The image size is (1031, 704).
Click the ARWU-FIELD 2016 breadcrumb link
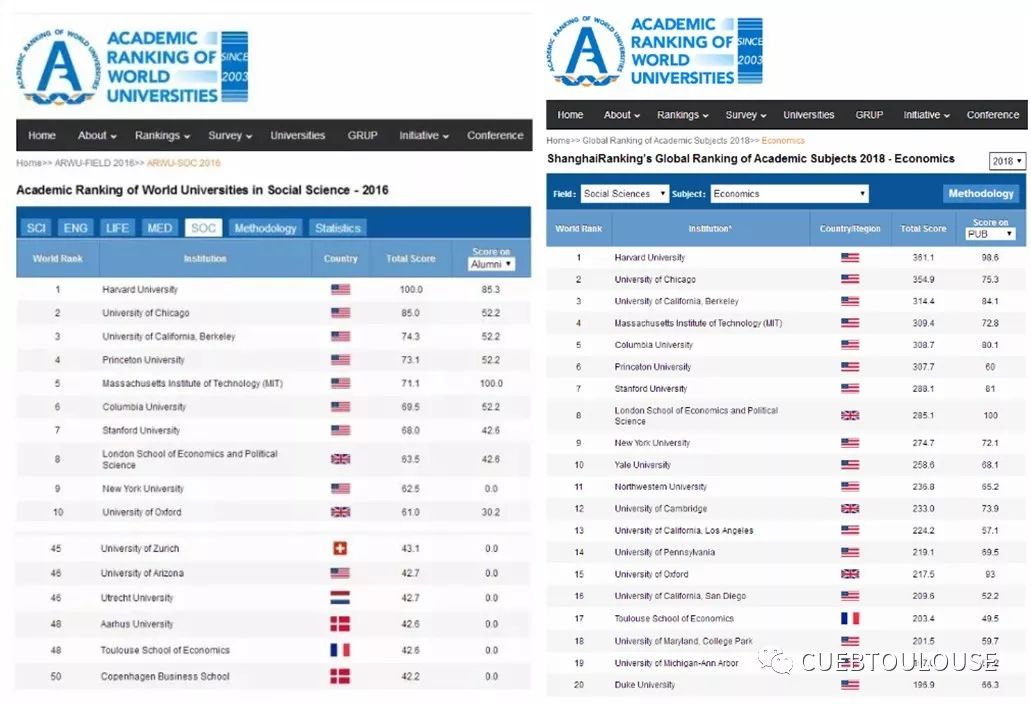pos(94,163)
